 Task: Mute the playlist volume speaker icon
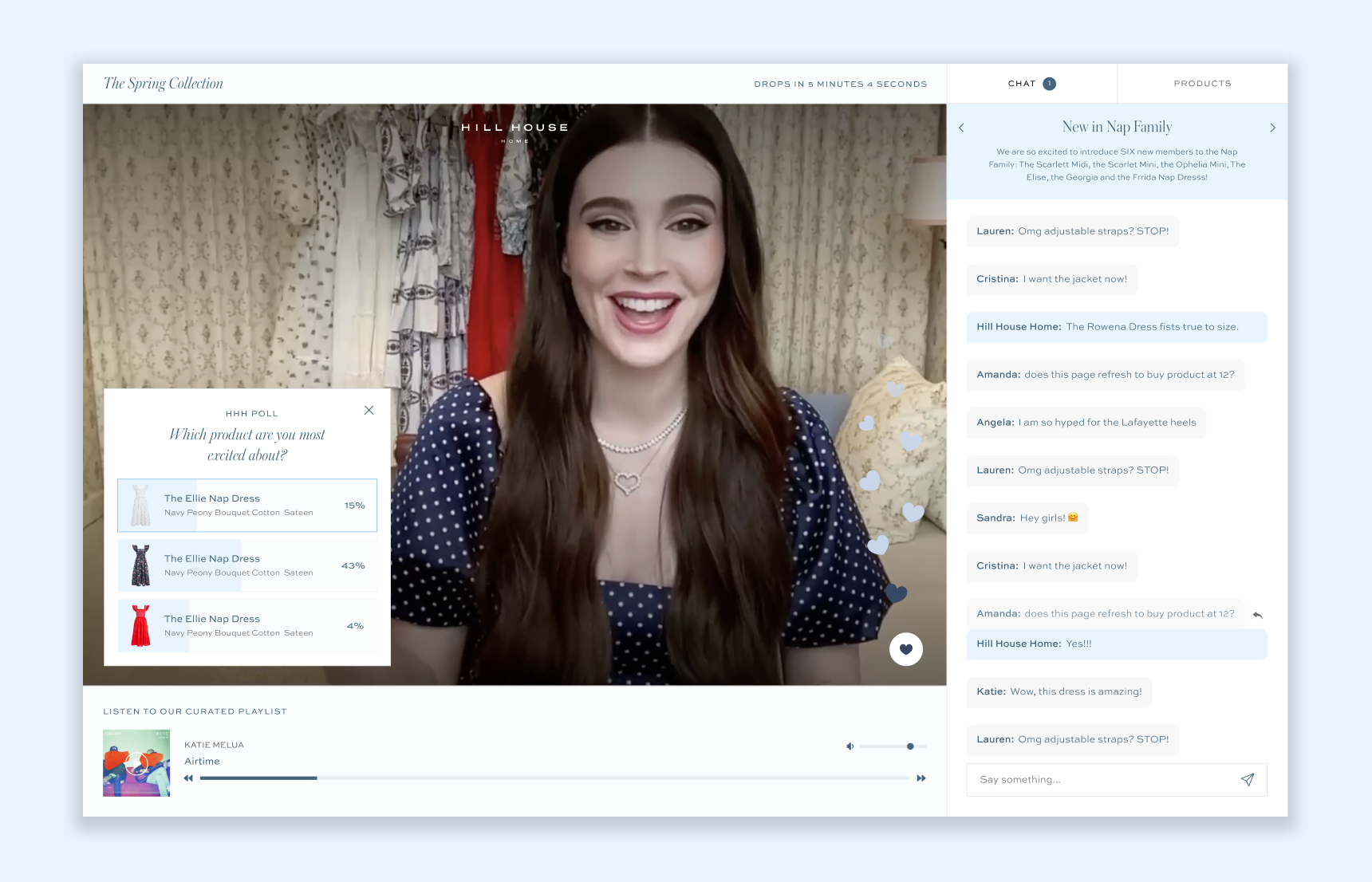coord(850,746)
